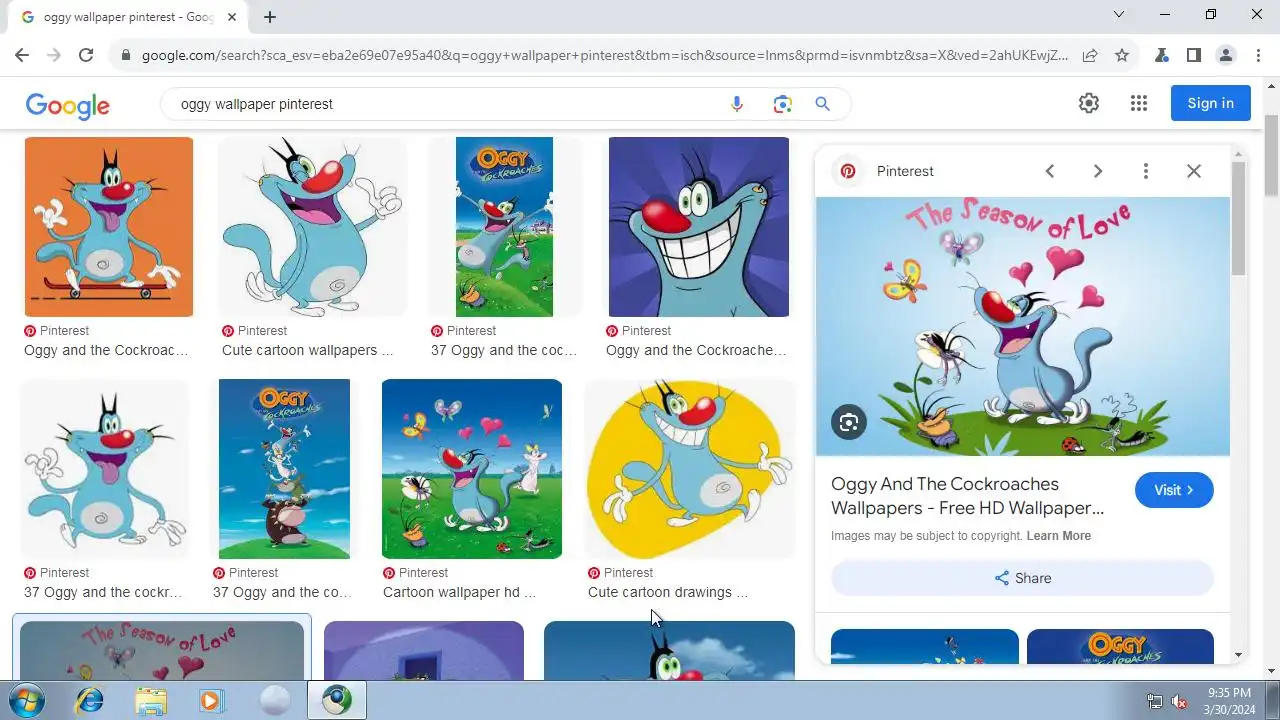The image size is (1280, 720).
Task: Open Cute cartoon wallpapers winking Oggy thumbnail
Action: 312,227
